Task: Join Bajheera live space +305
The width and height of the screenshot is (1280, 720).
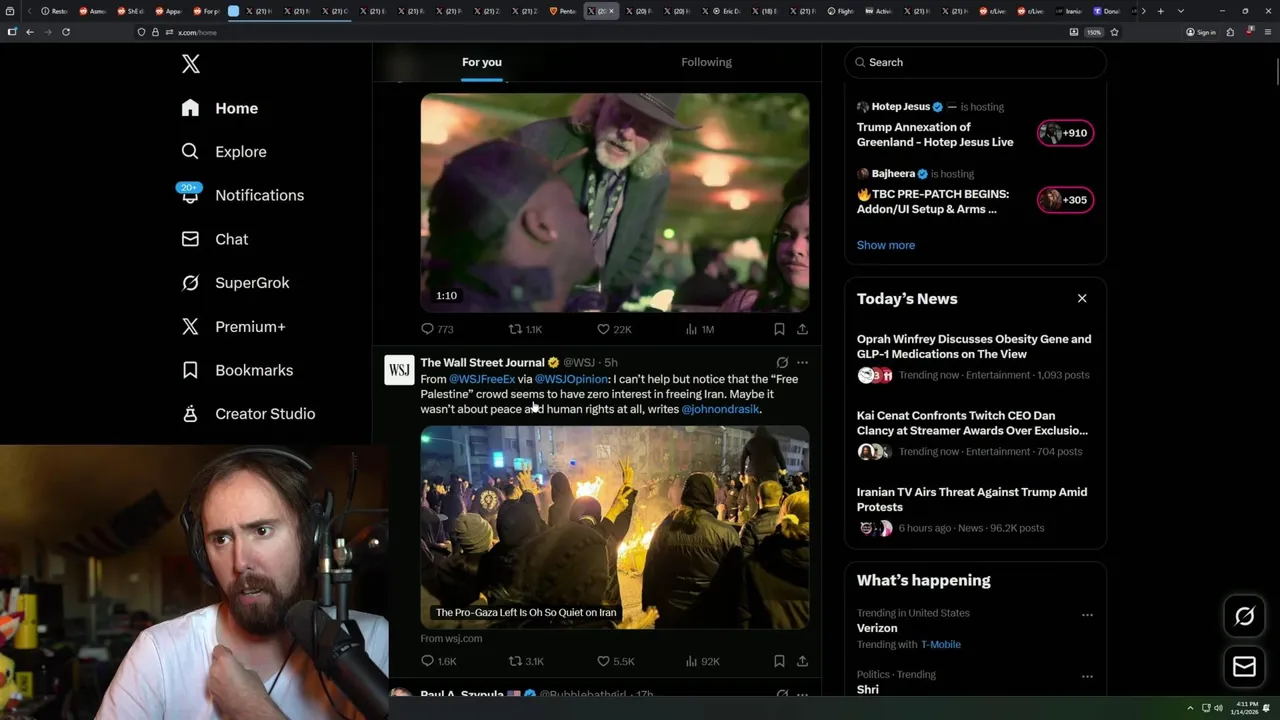Action: click(1065, 200)
